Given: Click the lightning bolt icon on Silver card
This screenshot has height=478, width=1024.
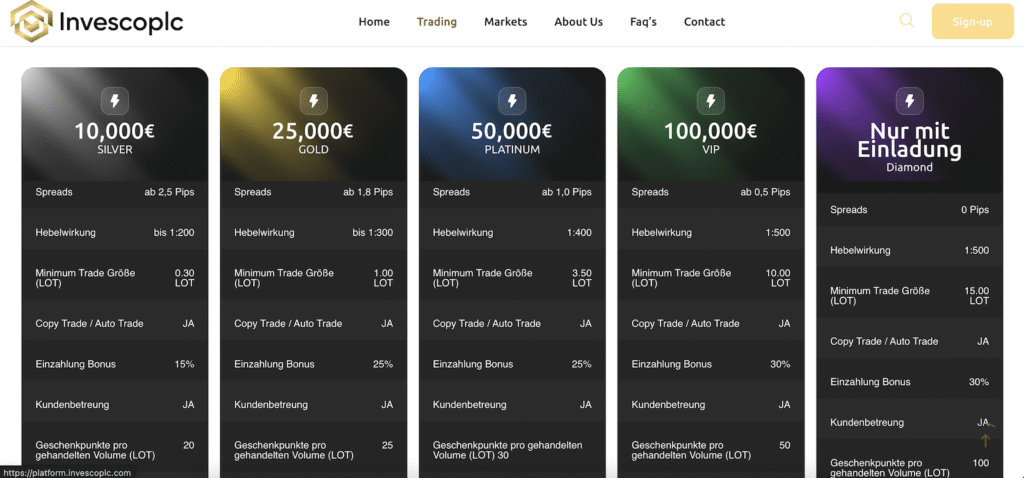Looking at the screenshot, I should pos(115,101).
